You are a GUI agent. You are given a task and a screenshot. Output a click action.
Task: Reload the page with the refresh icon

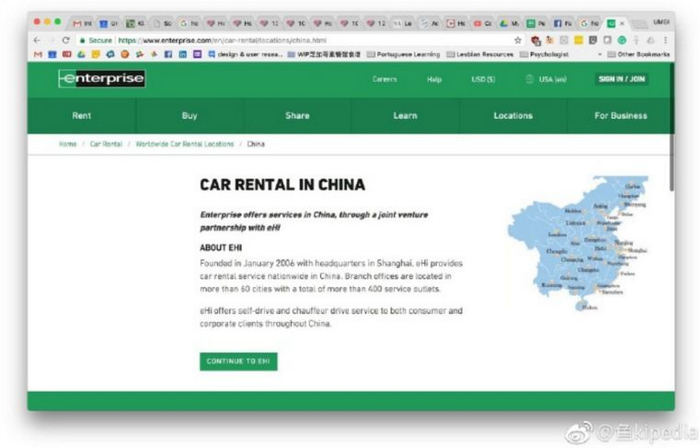[x=66, y=40]
